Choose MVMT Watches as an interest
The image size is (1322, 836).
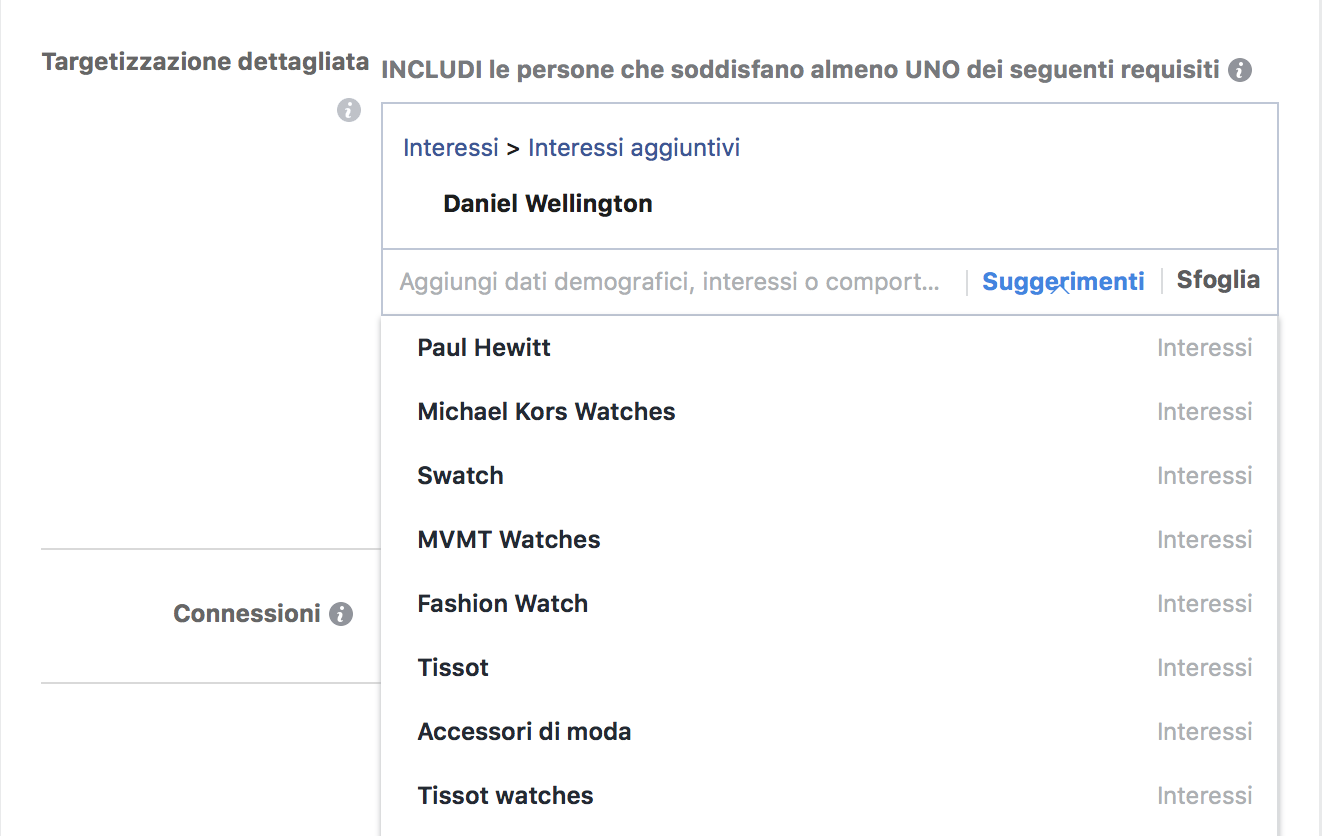tap(509, 539)
